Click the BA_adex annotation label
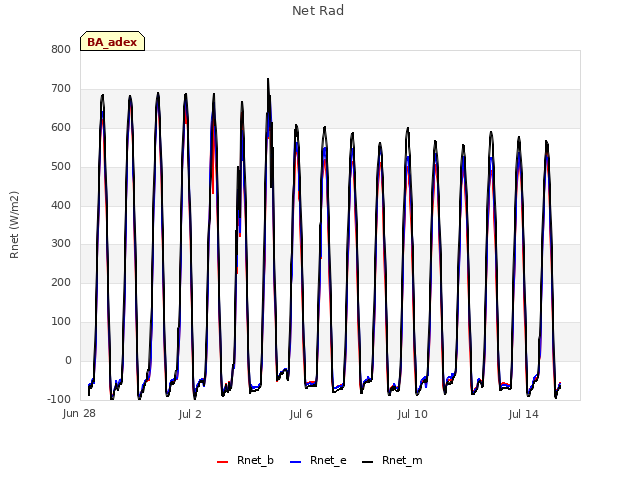This screenshot has height=480, width=640. (x=112, y=41)
